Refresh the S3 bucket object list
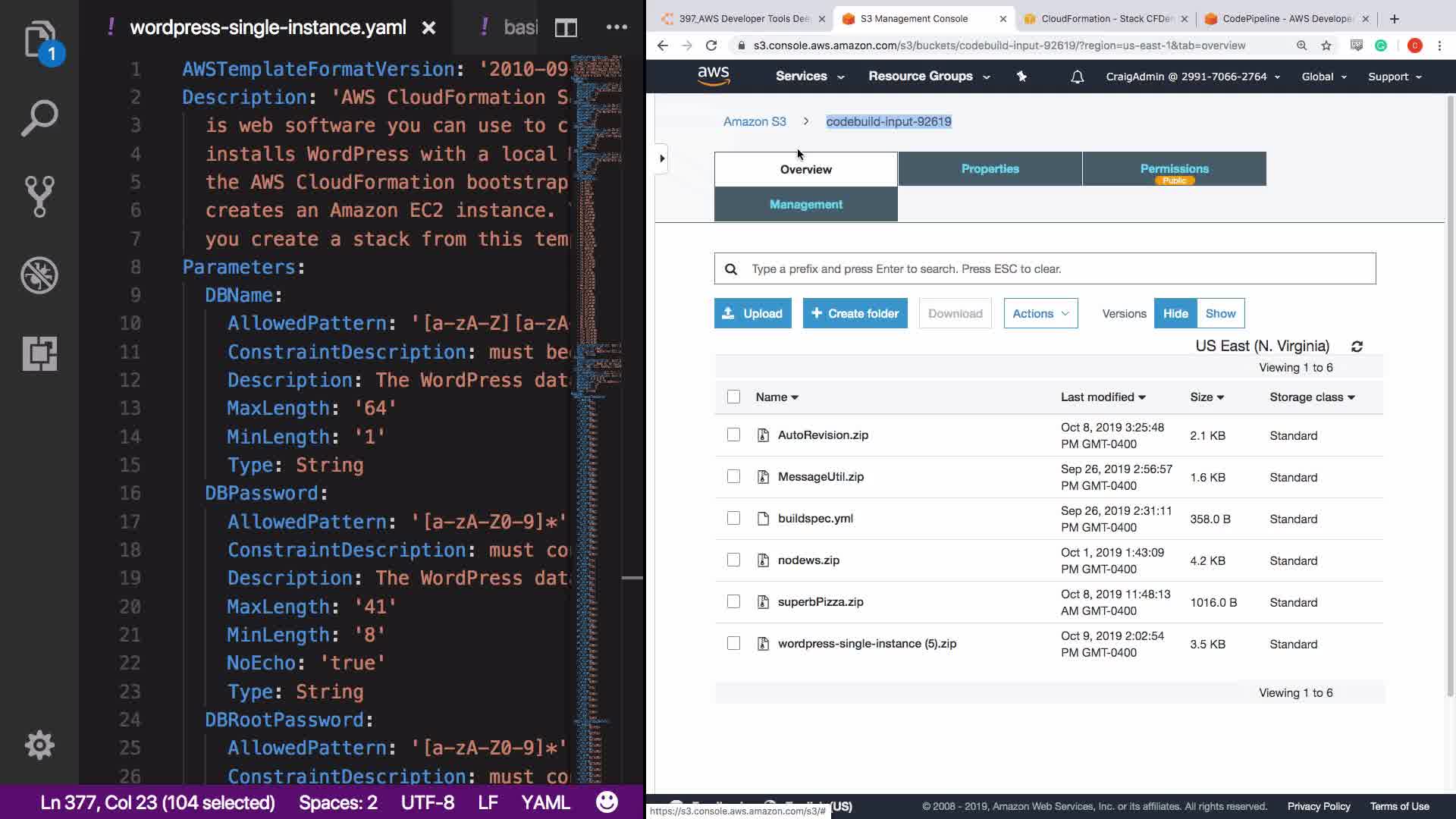This screenshot has height=819, width=1456. (x=1357, y=347)
